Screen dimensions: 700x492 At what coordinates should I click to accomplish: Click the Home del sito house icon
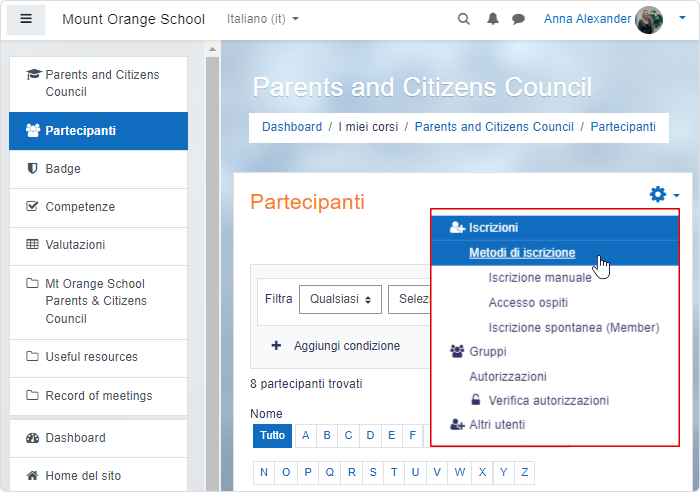click(32, 475)
